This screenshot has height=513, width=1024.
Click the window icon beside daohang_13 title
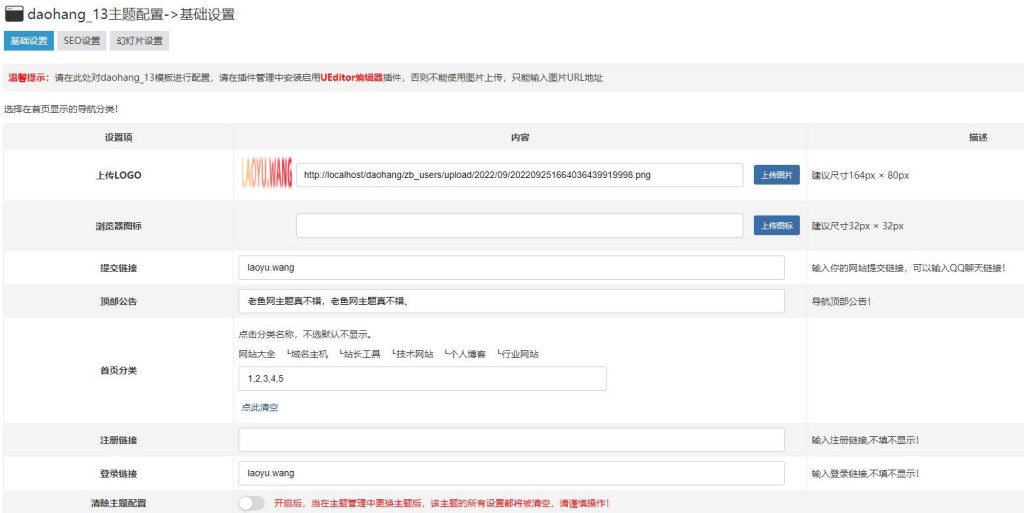(14, 14)
